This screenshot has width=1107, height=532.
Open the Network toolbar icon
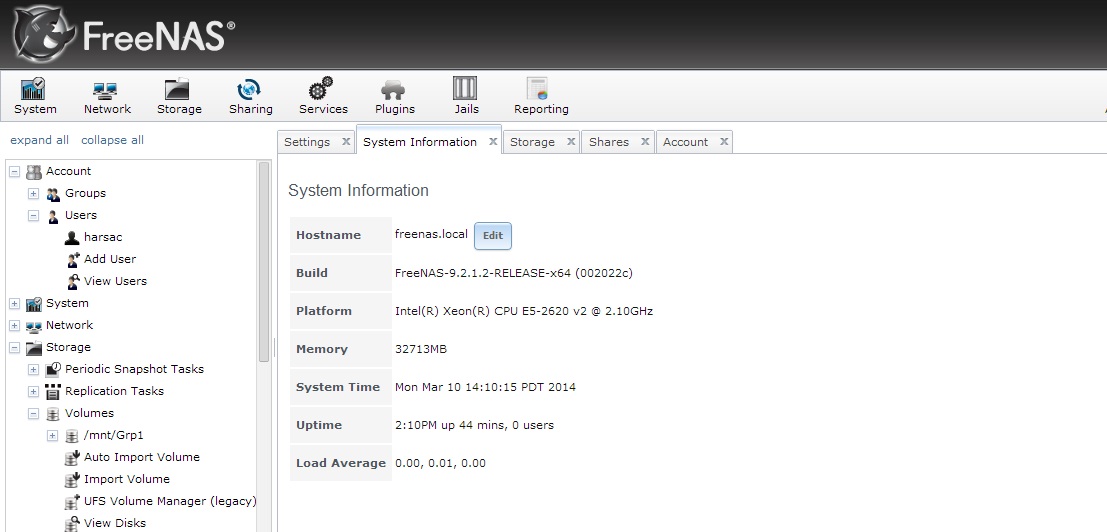click(x=106, y=90)
